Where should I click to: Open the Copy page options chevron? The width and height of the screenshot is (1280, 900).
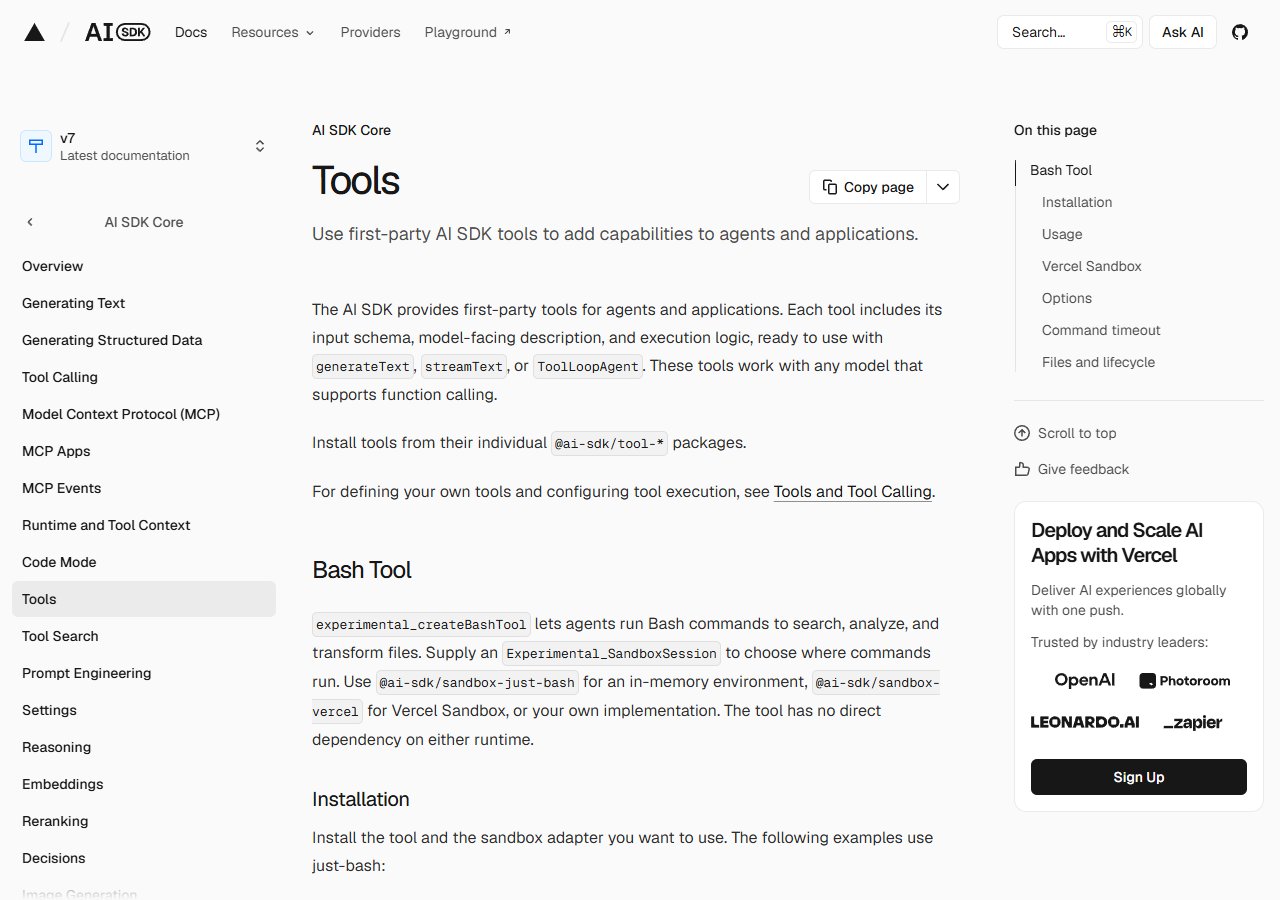tap(943, 187)
